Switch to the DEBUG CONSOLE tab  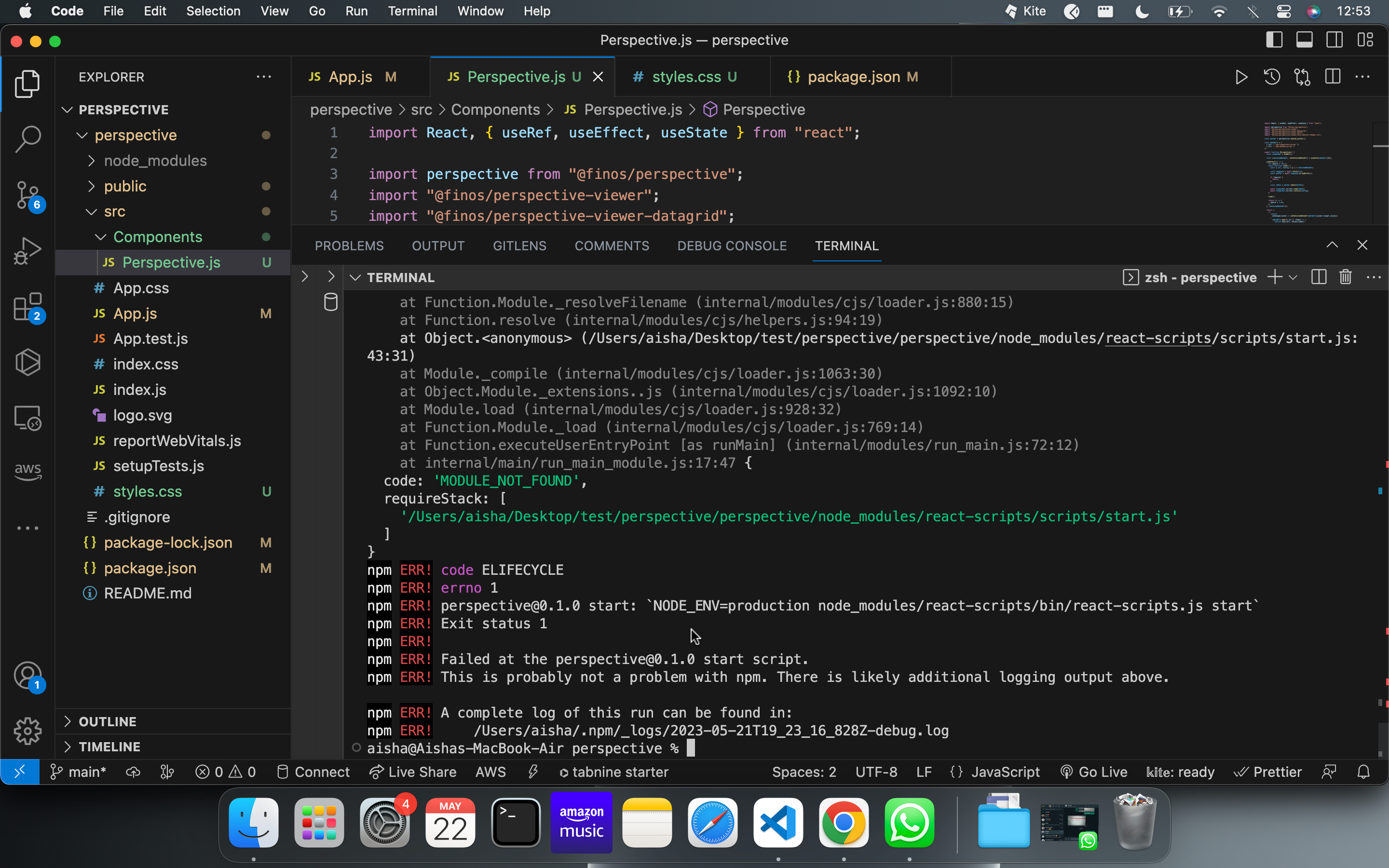(x=731, y=246)
